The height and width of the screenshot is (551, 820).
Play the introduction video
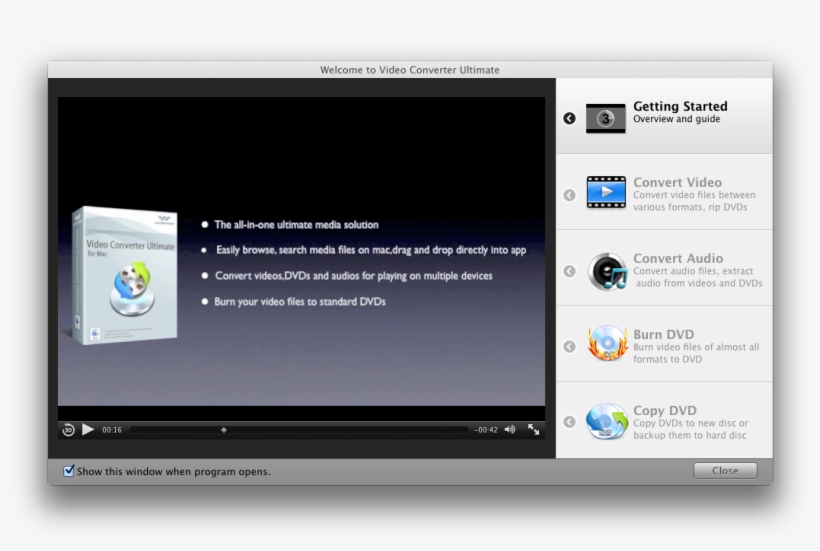[x=88, y=430]
